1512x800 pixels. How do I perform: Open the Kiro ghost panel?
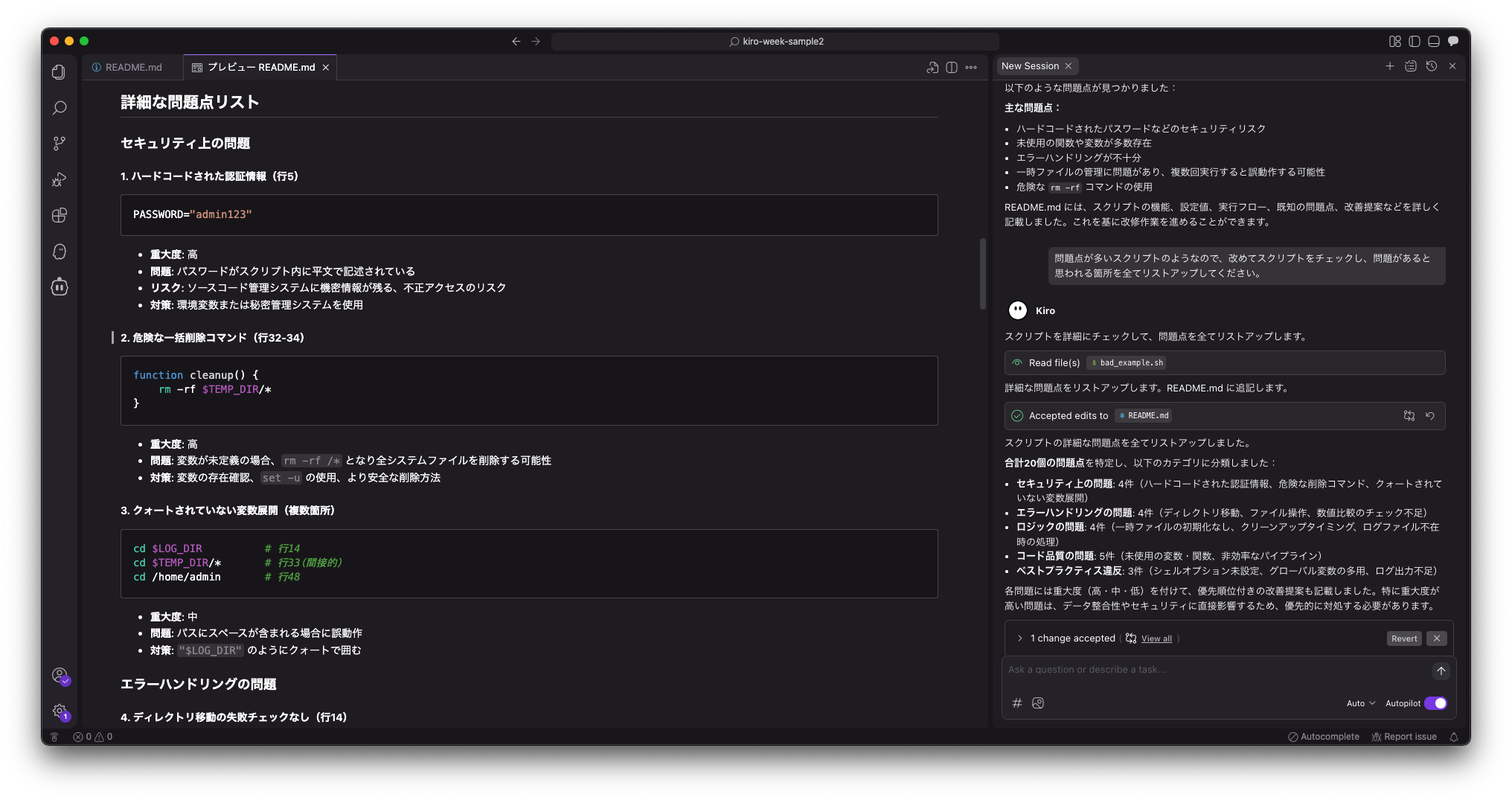coord(60,252)
